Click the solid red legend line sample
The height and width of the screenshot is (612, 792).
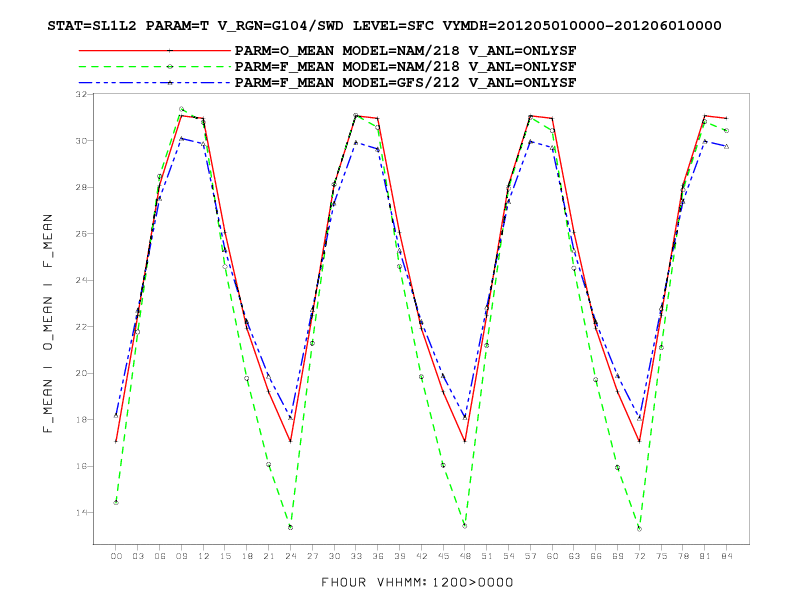pos(155,50)
